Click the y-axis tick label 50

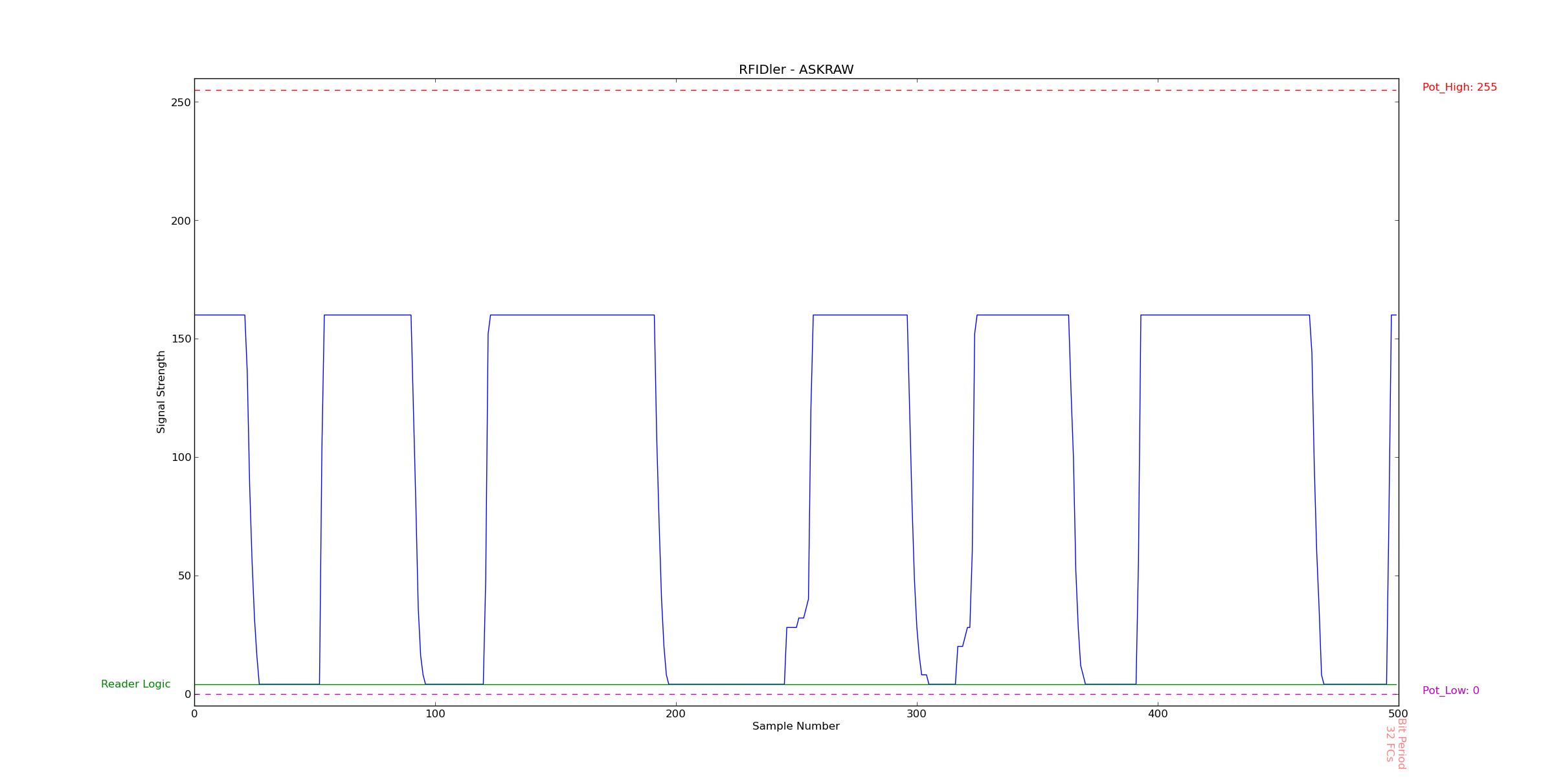coord(184,576)
